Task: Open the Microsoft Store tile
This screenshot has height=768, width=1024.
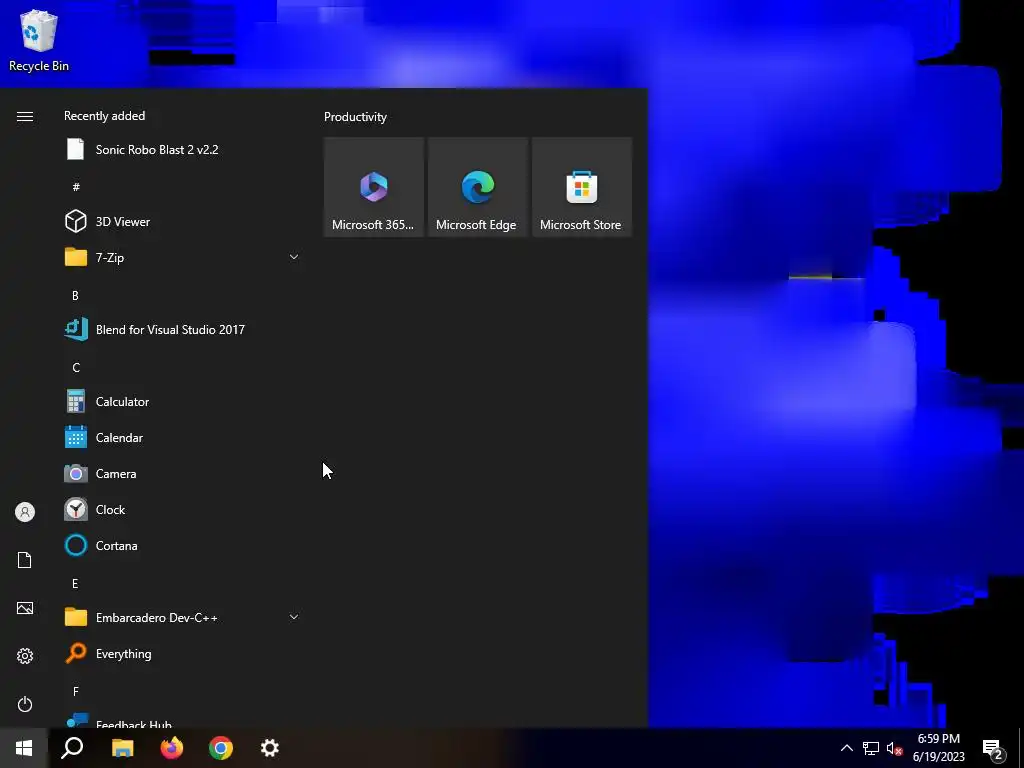Action: point(582,187)
